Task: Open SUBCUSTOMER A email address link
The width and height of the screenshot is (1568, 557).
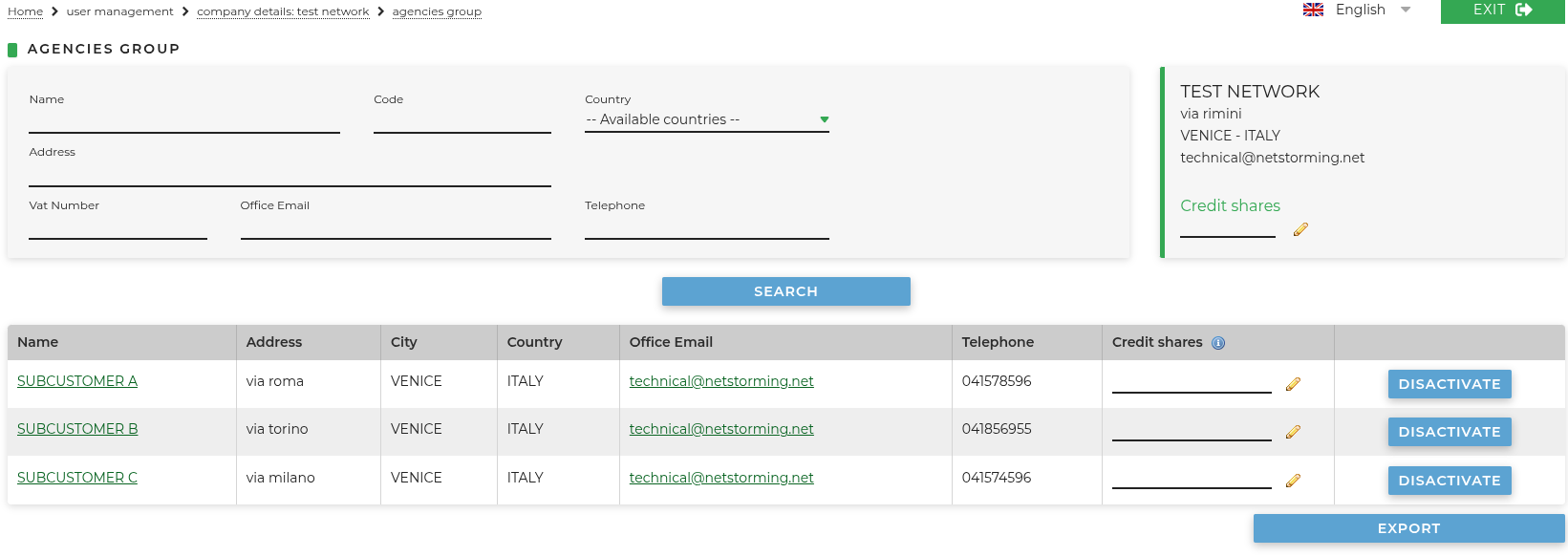Action: 721,381
